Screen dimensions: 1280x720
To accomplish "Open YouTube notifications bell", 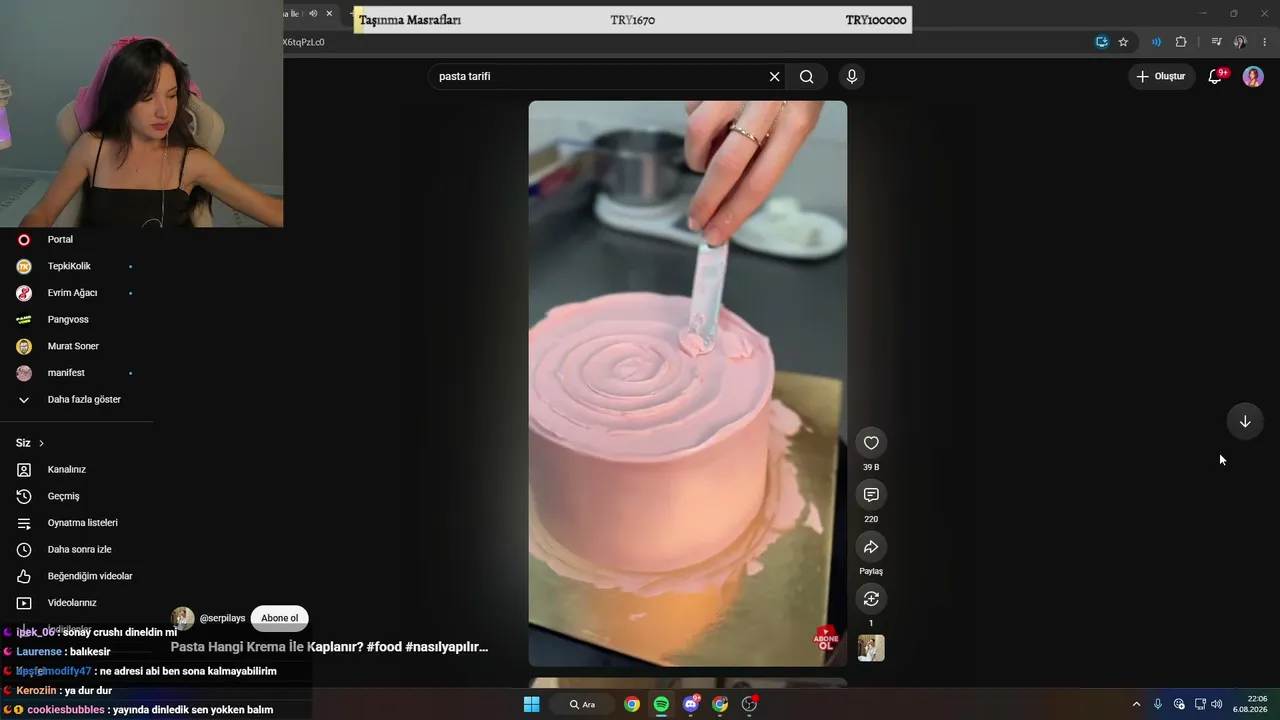I will (1216, 77).
